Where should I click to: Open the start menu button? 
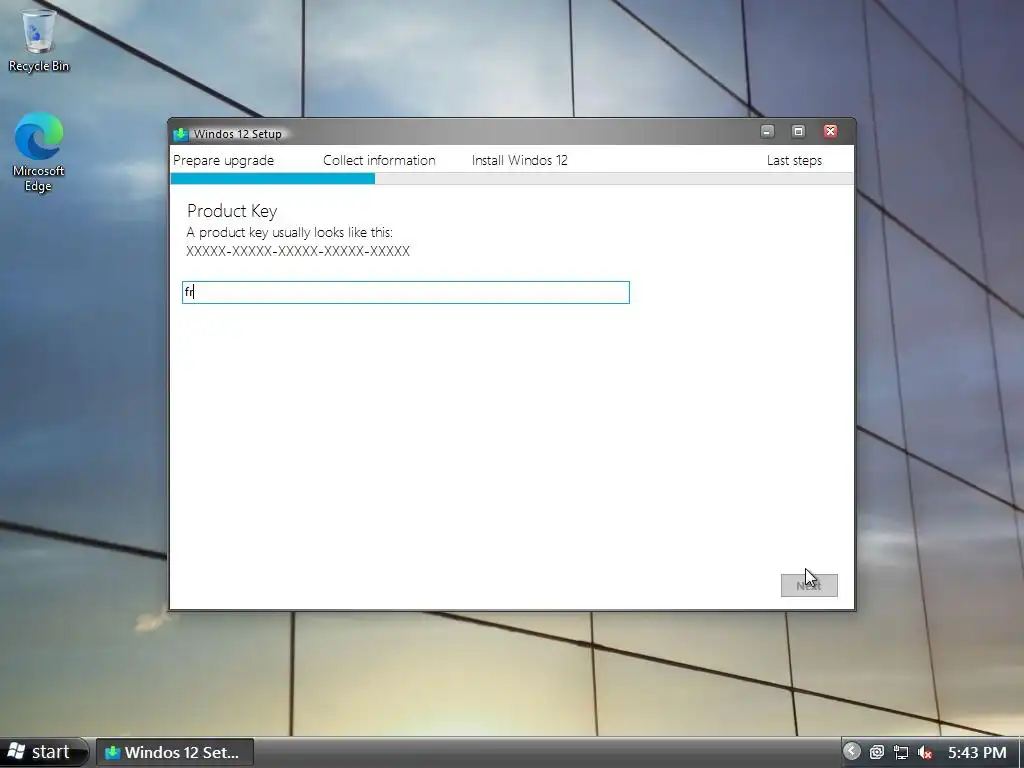point(42,752)
